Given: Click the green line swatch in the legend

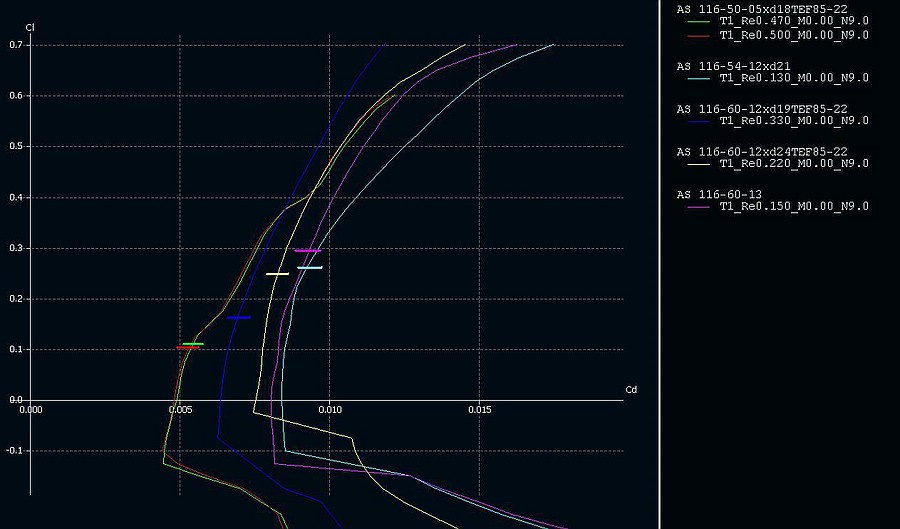Looking at the screenshot, I should (x=699, y=22).
